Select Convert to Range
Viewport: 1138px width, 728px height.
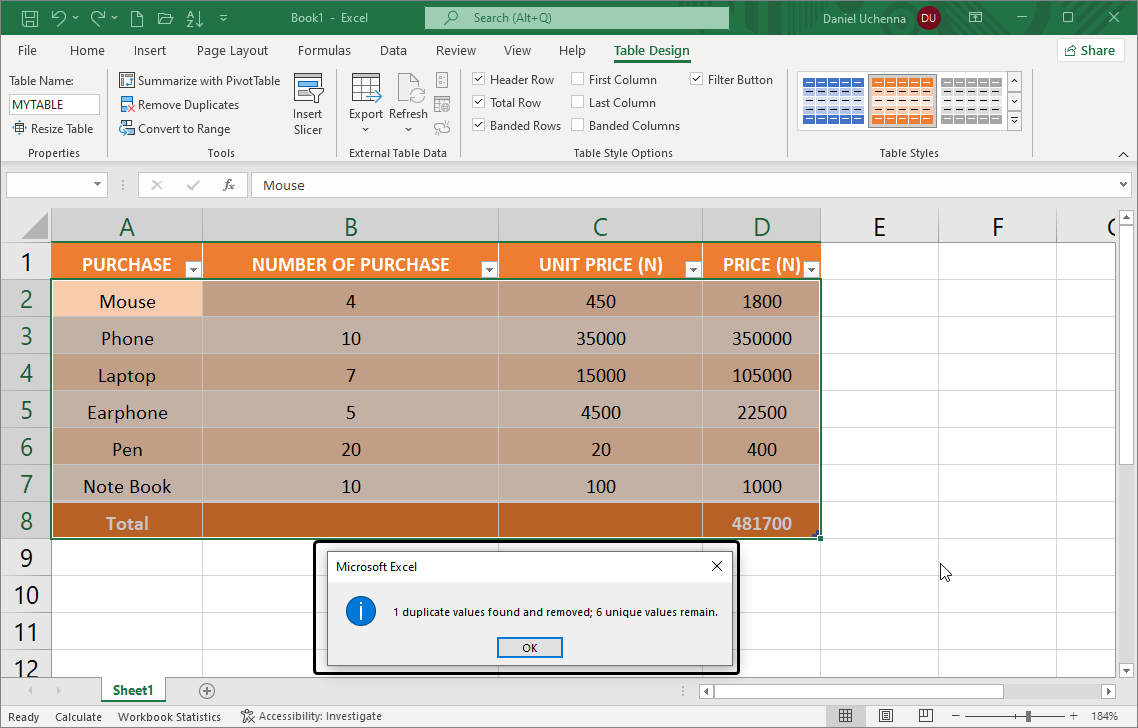tap(175, 128)
